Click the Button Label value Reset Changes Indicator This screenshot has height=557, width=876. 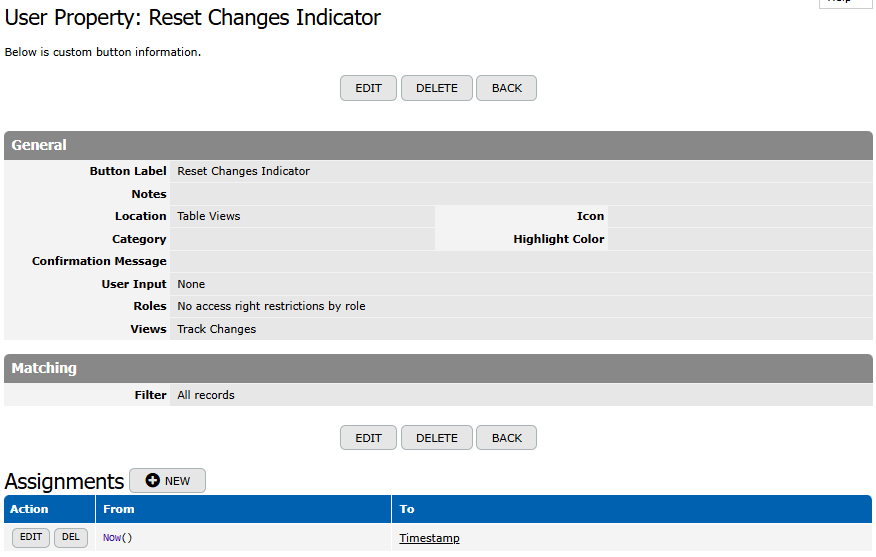243,171
